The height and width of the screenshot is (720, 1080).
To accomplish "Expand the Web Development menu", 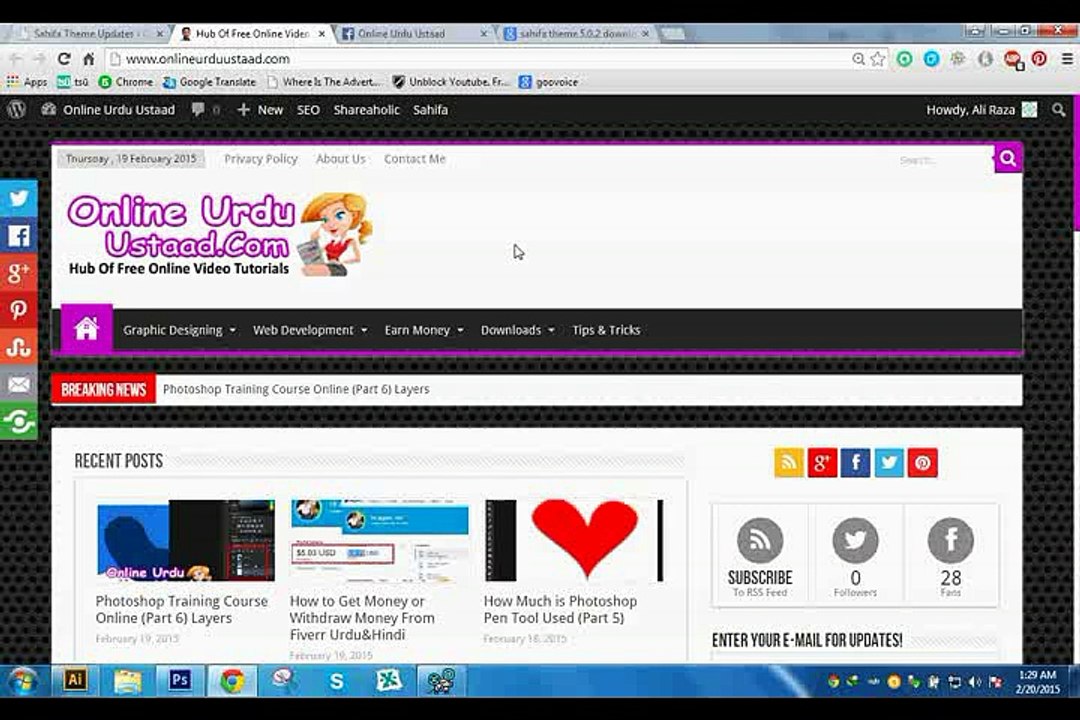I will click(x=310, y=330).
